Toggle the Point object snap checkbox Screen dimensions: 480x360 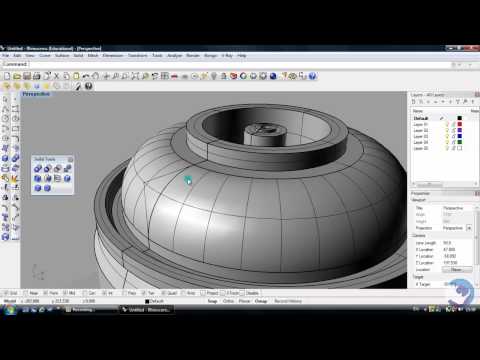tap(46, 293)
